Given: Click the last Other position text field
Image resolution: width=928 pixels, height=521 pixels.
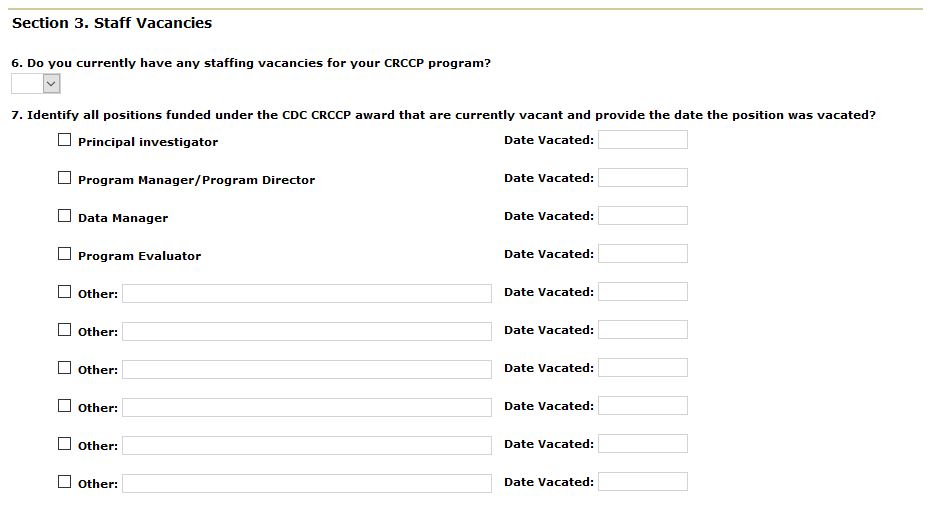Looking at the screenshot, I should pyautogui.click(x=306, y=483).
